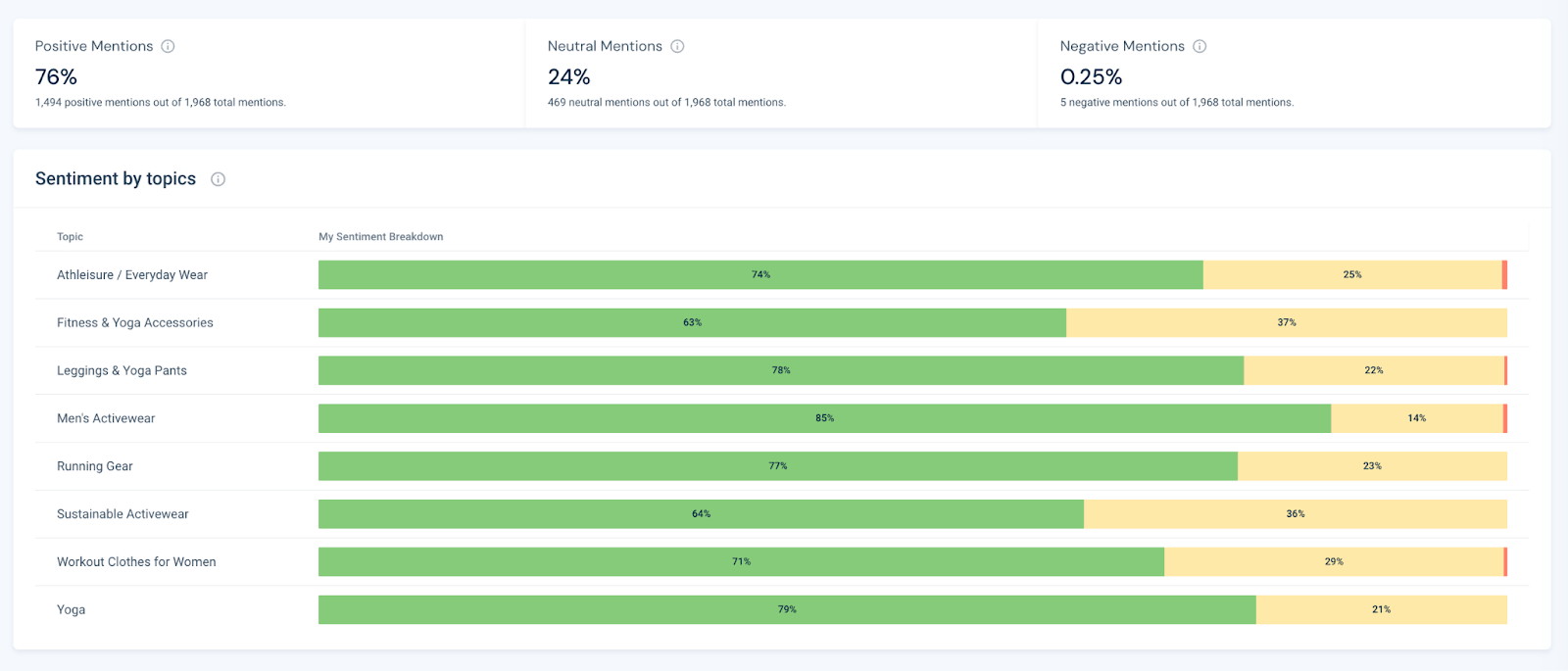Click the 0.25% Negative Mentions value
The width and height of the screenshot is (1568, 671).
1091,76
